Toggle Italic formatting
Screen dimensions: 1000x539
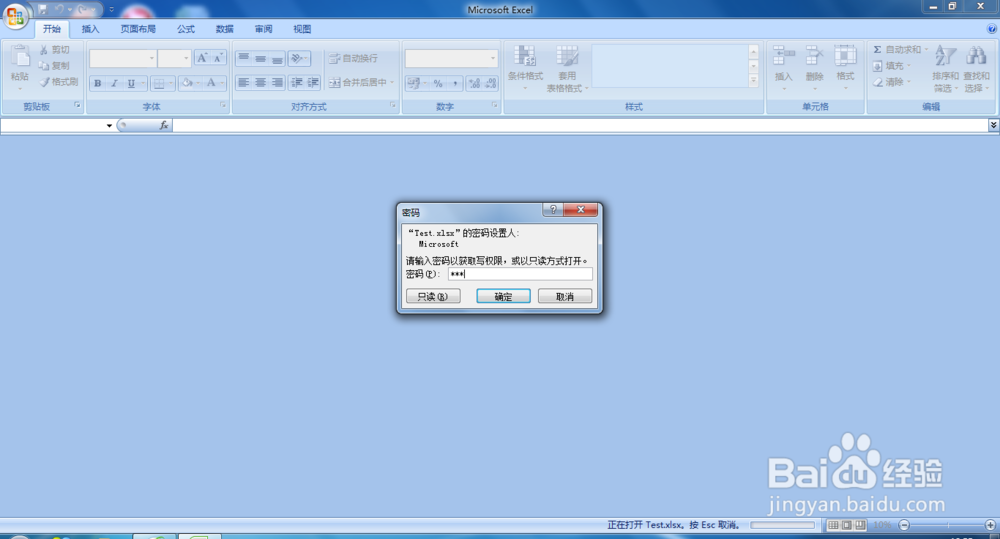click(x=114, y=83)
